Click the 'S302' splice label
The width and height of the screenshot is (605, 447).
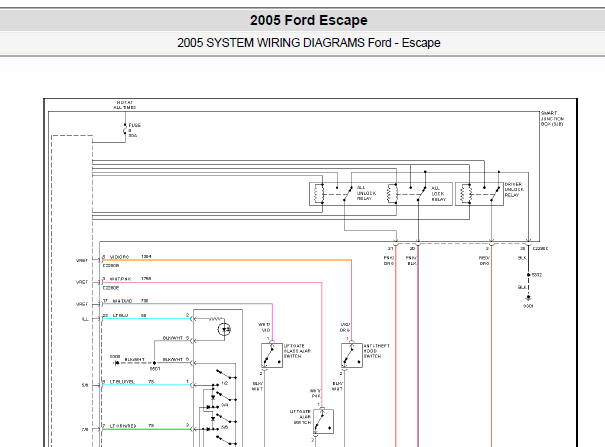(537, 275)
